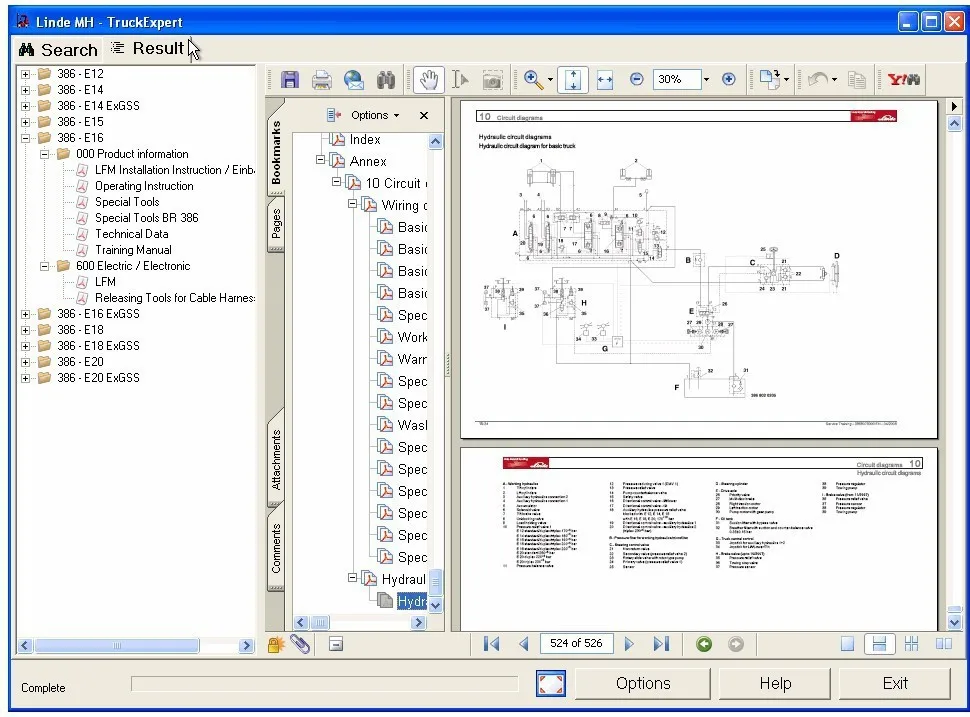Click the paperclip attachments icon

tap(300, 644)
